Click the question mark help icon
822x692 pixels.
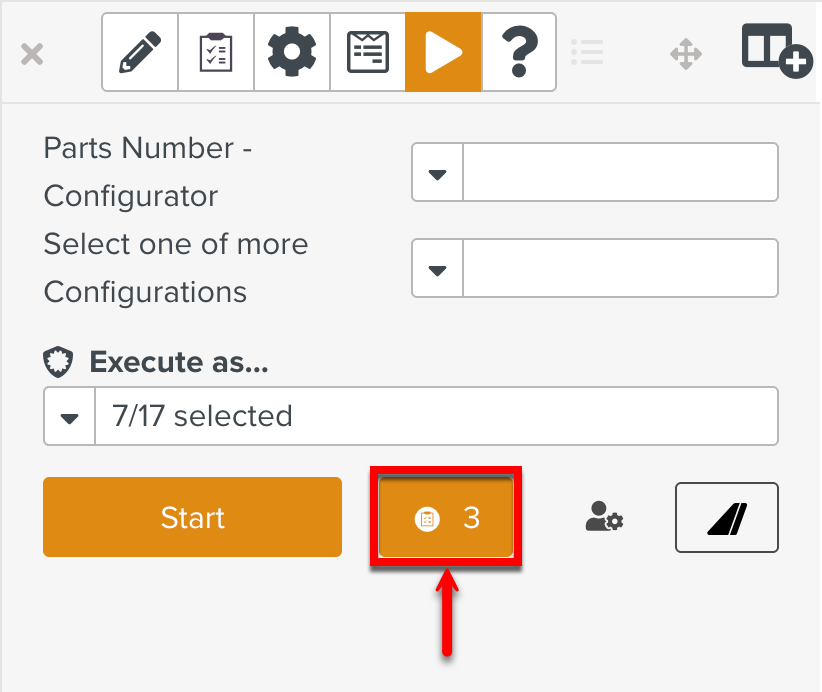(519, 52)
